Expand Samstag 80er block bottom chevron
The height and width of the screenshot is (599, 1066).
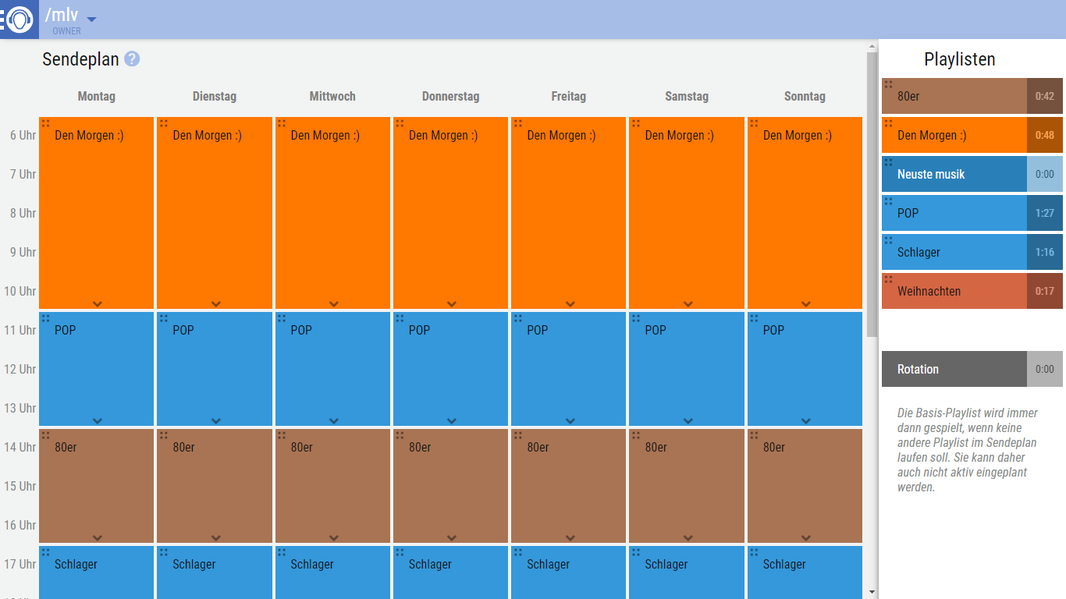(688, 538)
